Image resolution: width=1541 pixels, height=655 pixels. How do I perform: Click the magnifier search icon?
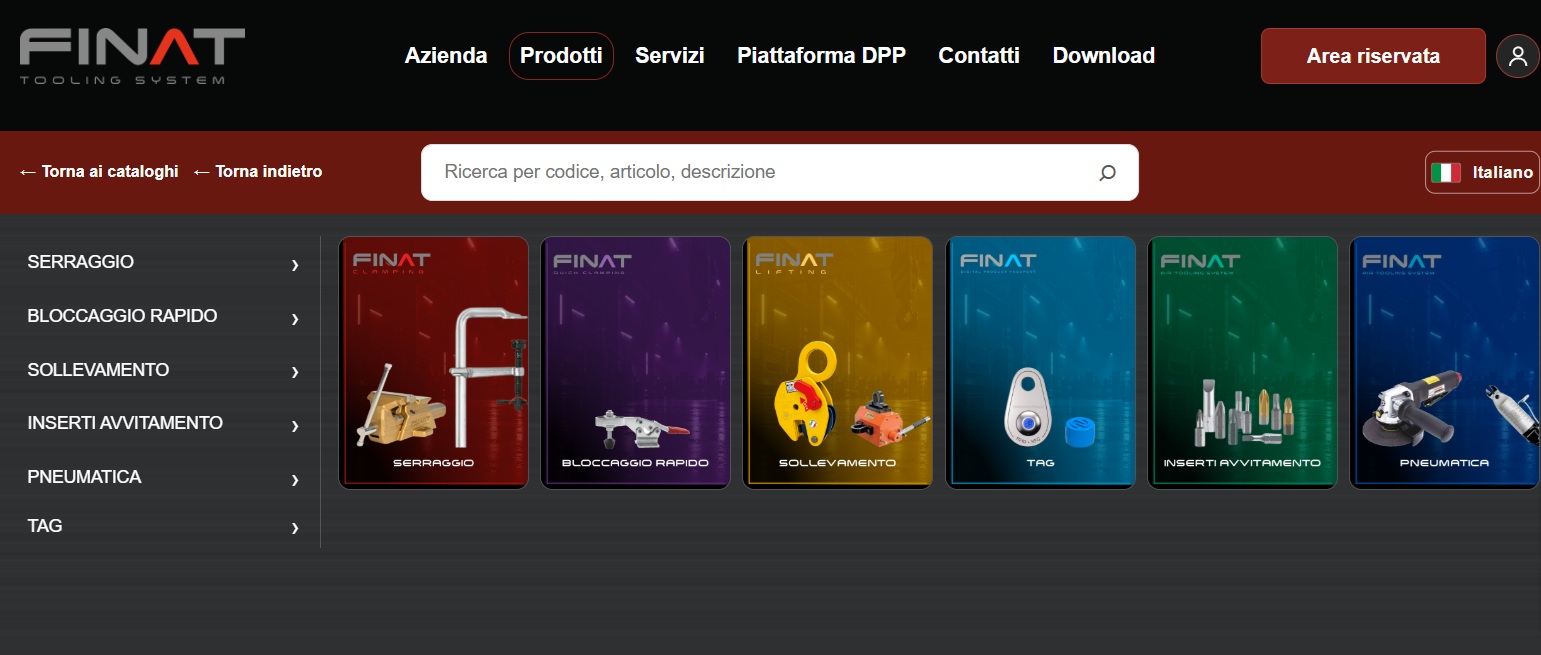coord(1107,173)
